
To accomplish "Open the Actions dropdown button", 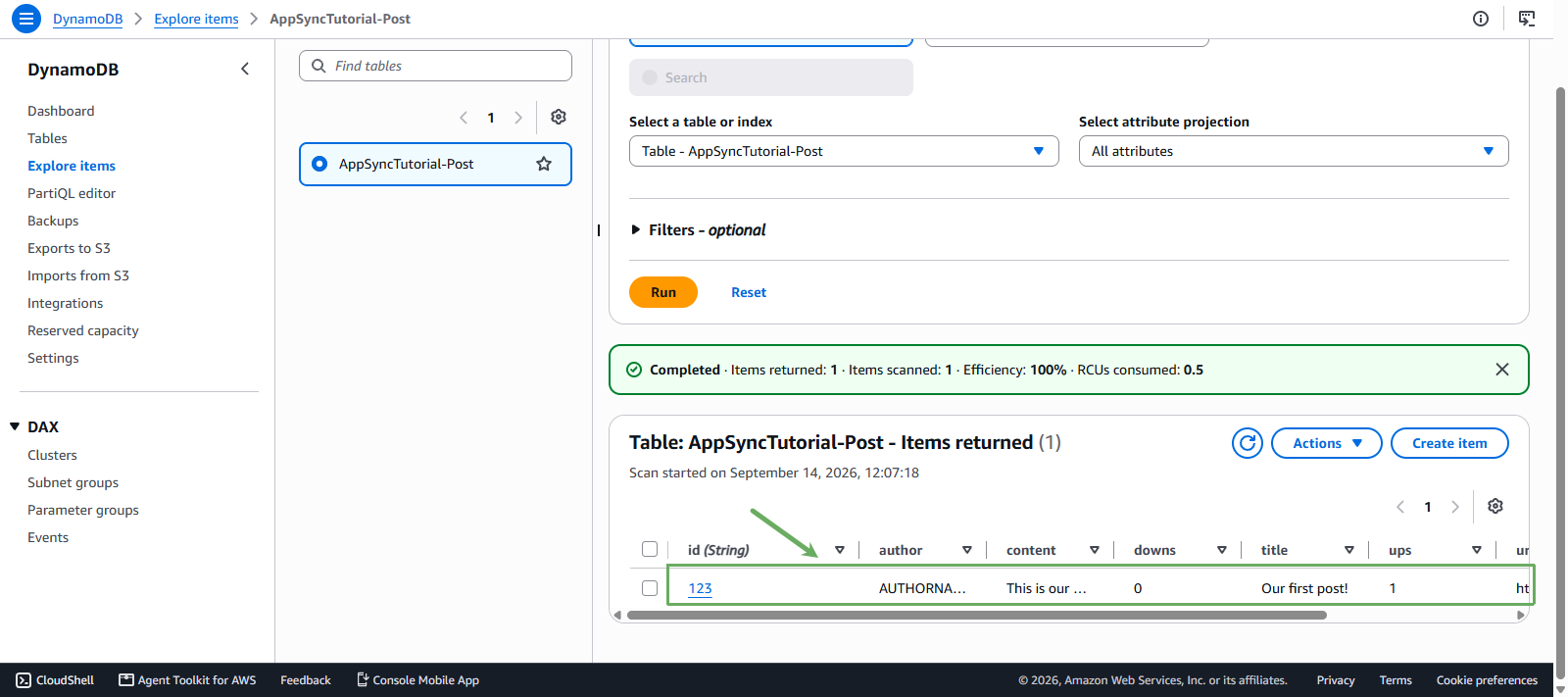I will [x=1327, y=443].
